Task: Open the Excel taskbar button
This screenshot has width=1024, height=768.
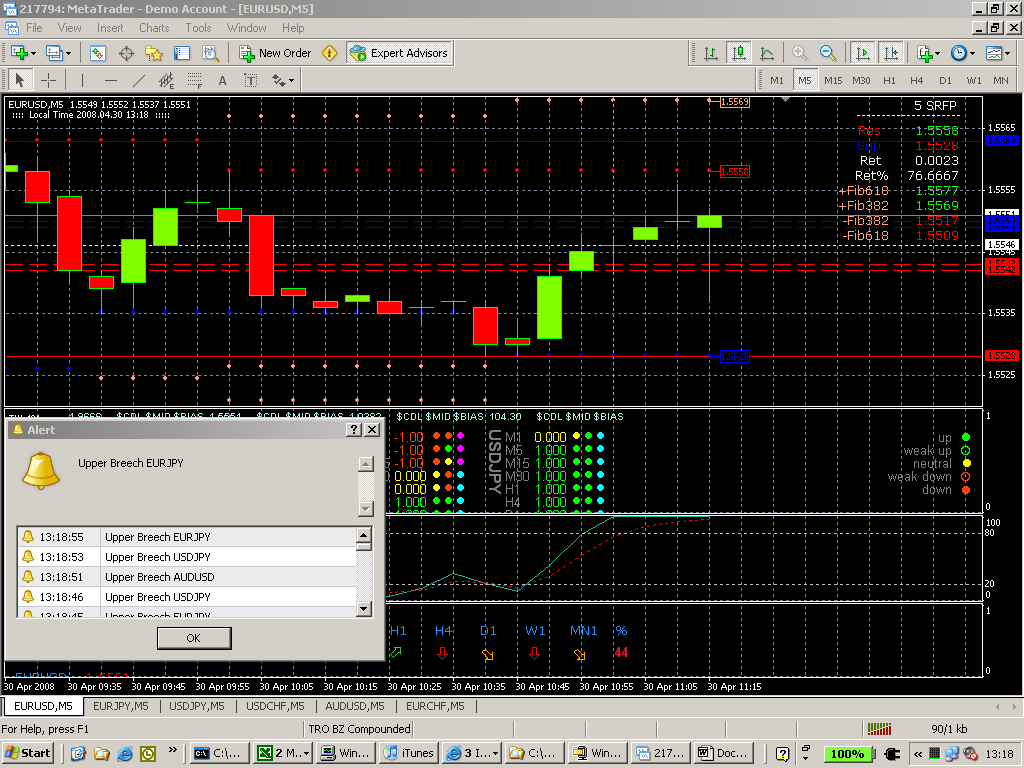Action: tap(282, 754)
